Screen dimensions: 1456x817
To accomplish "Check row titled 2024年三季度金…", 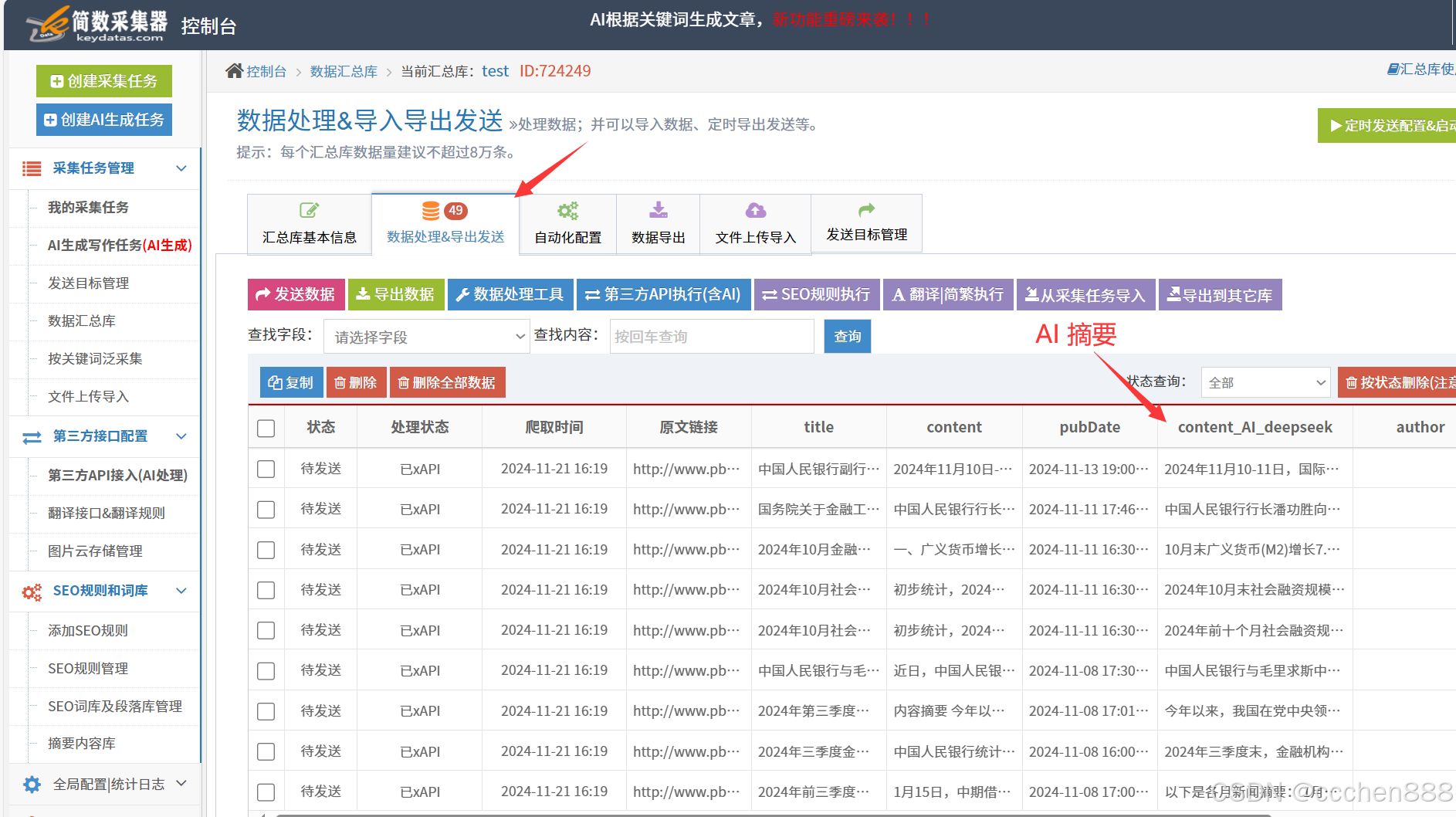I will [266, 751].
